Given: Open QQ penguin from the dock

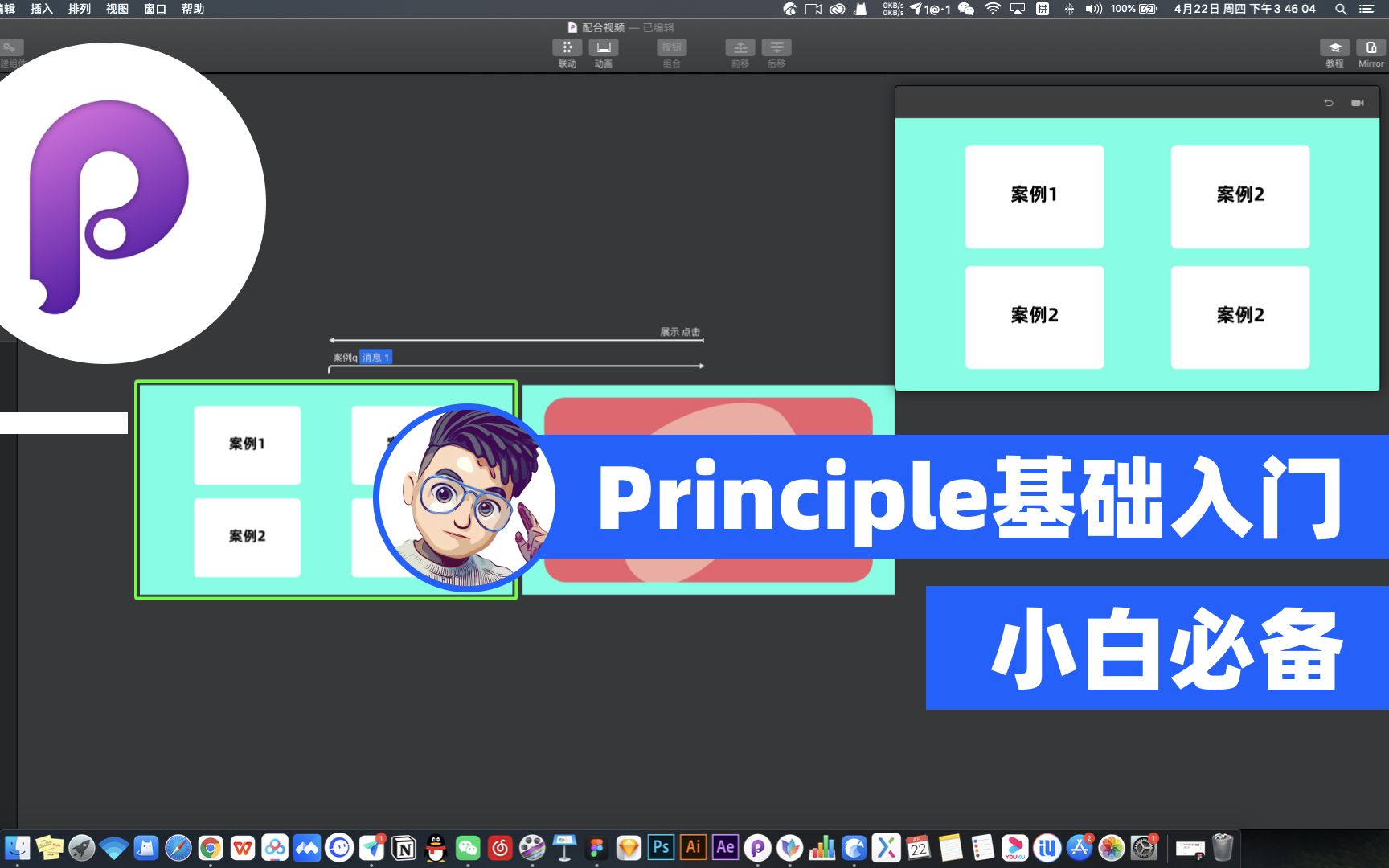Looking at the screenshot, I should pos(436,848).
